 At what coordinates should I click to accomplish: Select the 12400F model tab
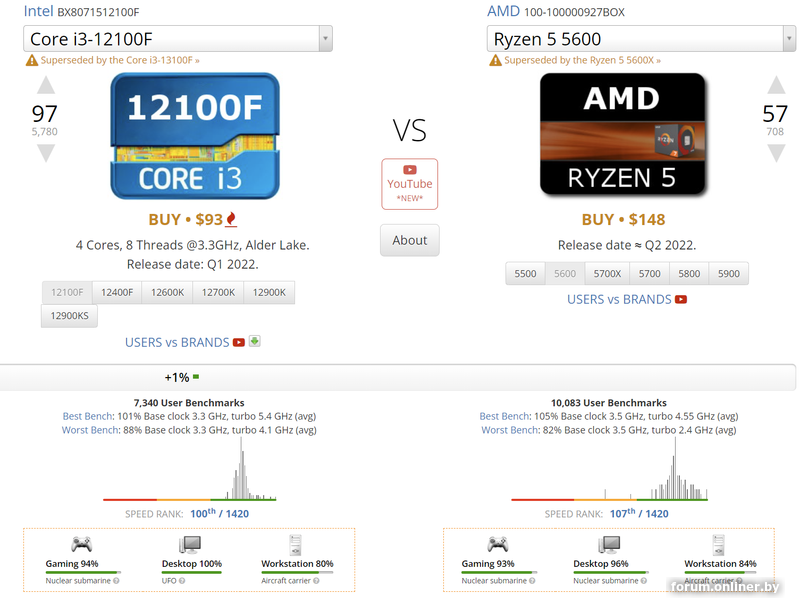click(x=117, y=292)
